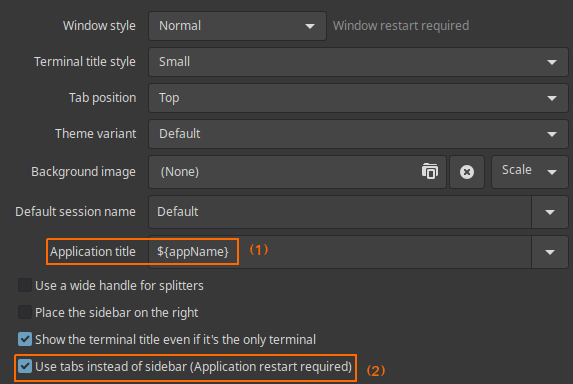
Task: Click the Terminal title style label
Action: 85,62
